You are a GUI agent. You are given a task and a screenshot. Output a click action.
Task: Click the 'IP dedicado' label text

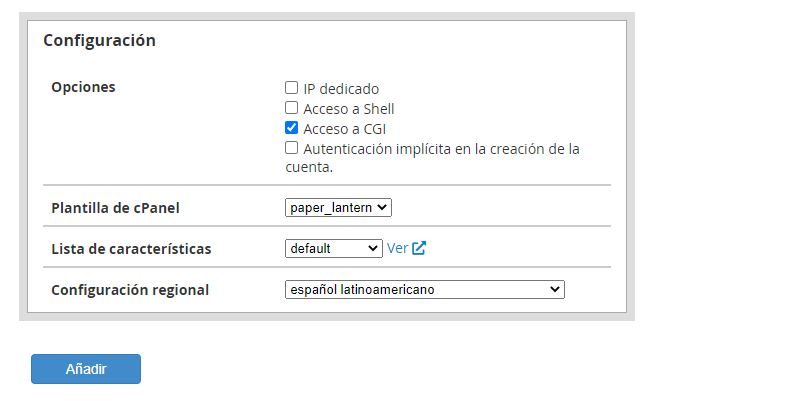pyautogui.click(x=341, y=89)
